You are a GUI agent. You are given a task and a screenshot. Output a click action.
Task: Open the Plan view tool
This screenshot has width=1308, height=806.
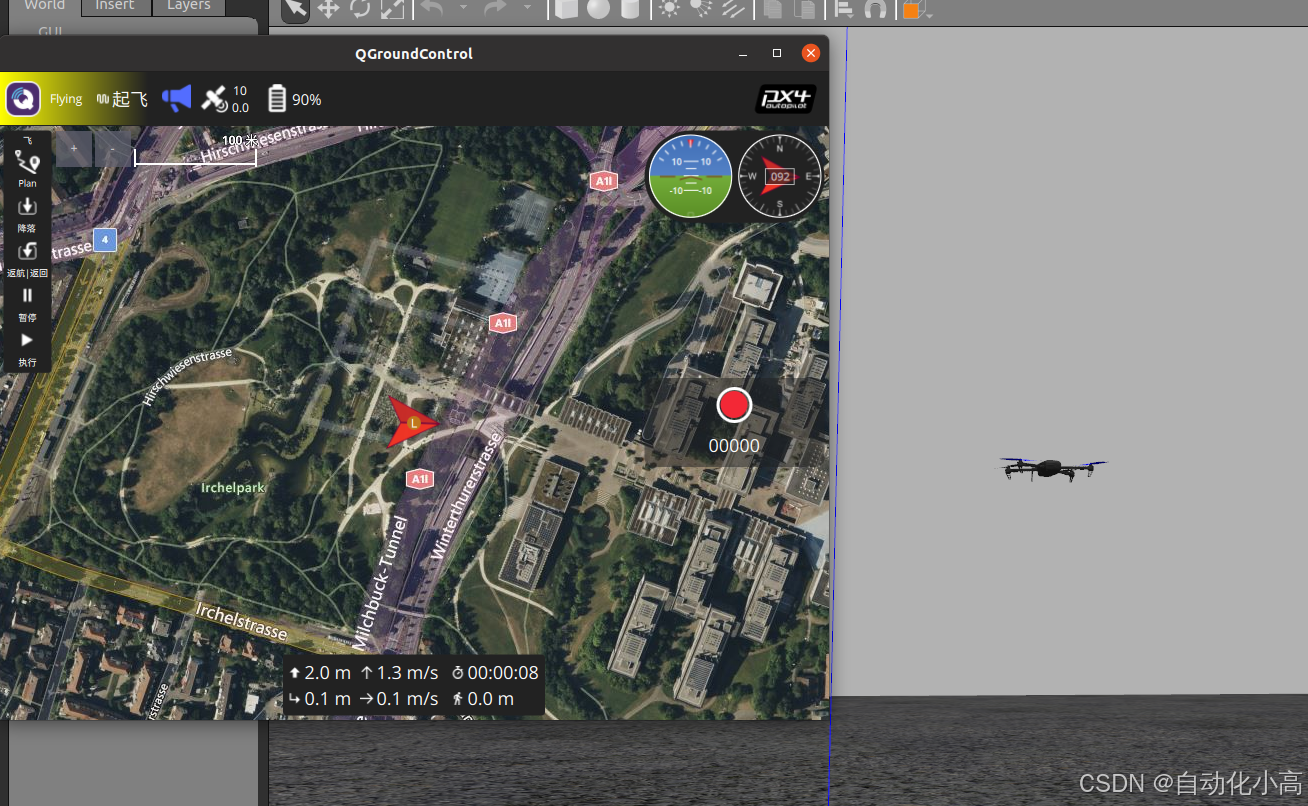tap(27, 168)
